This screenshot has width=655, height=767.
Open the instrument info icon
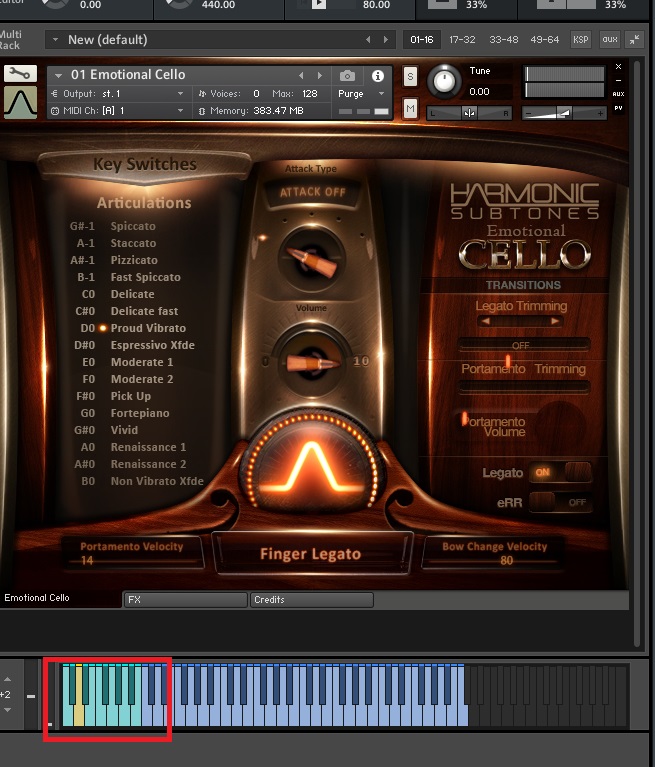[x=378, y=76]
